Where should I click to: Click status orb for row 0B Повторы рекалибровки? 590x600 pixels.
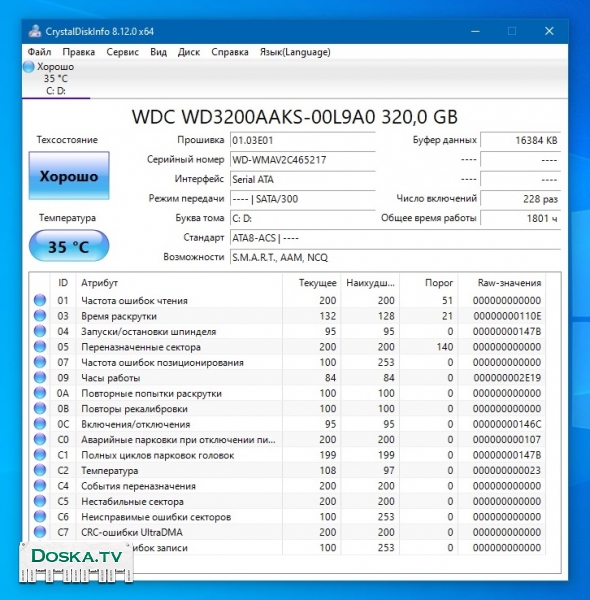[40, 408]
